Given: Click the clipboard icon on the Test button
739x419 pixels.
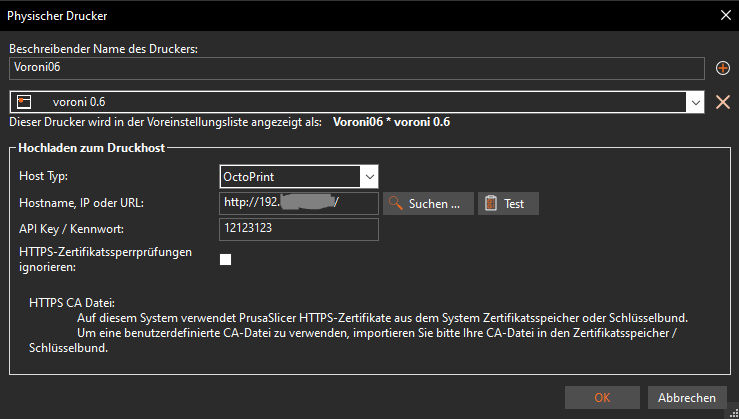Looking at the screenshot, I should point(490,204).
